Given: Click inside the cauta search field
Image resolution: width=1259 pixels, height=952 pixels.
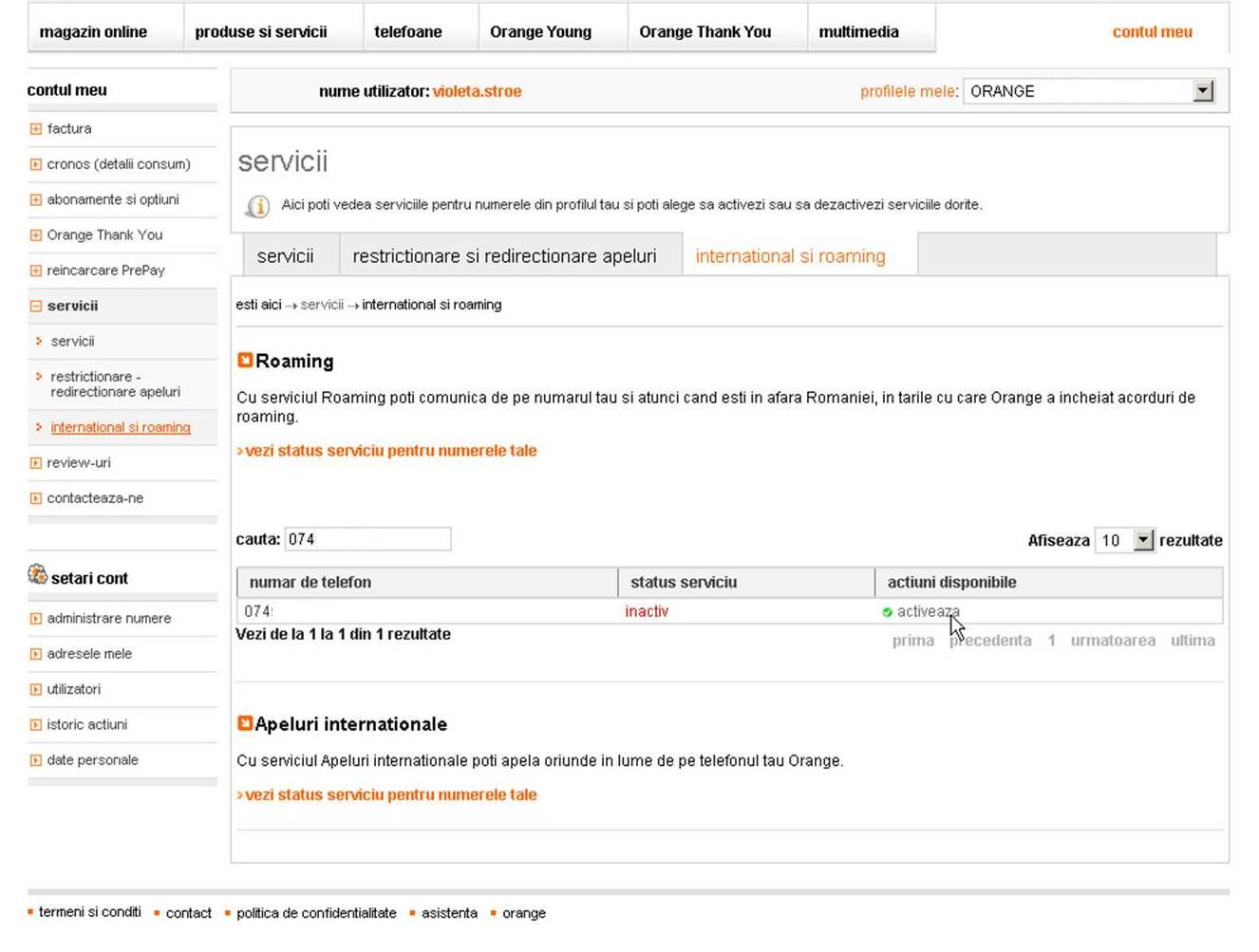Looking at the screenshot, I should (x=368, y=538).
